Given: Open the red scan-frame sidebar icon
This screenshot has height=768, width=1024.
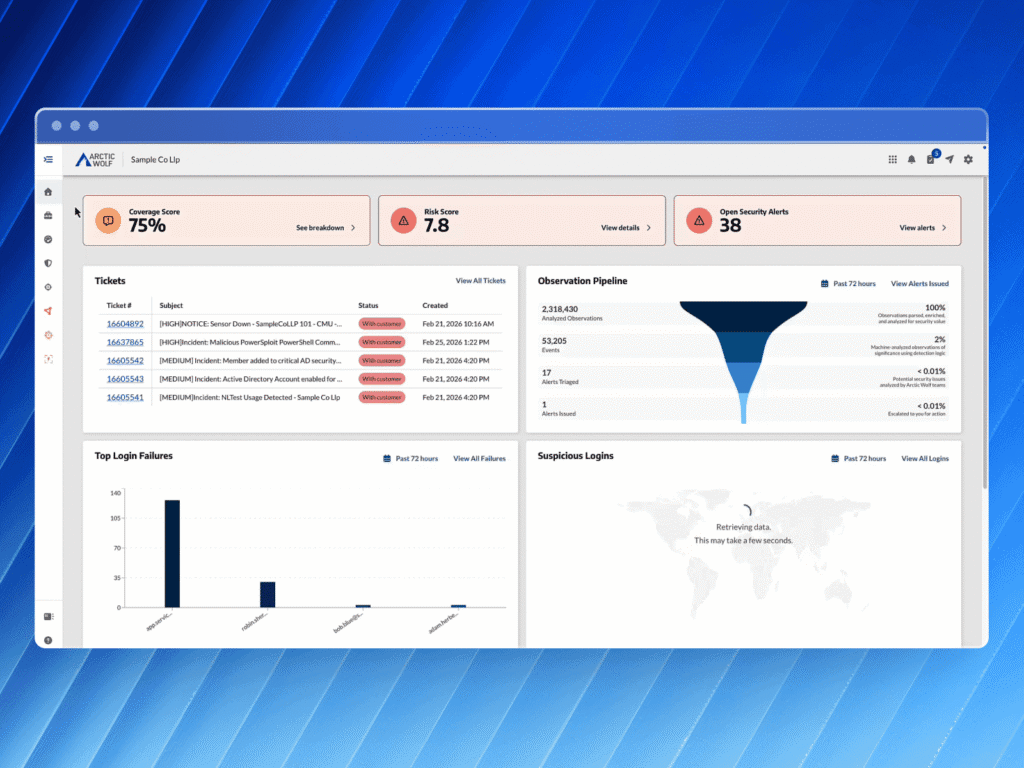Looking at the screenshot, I should pos(48,359).
